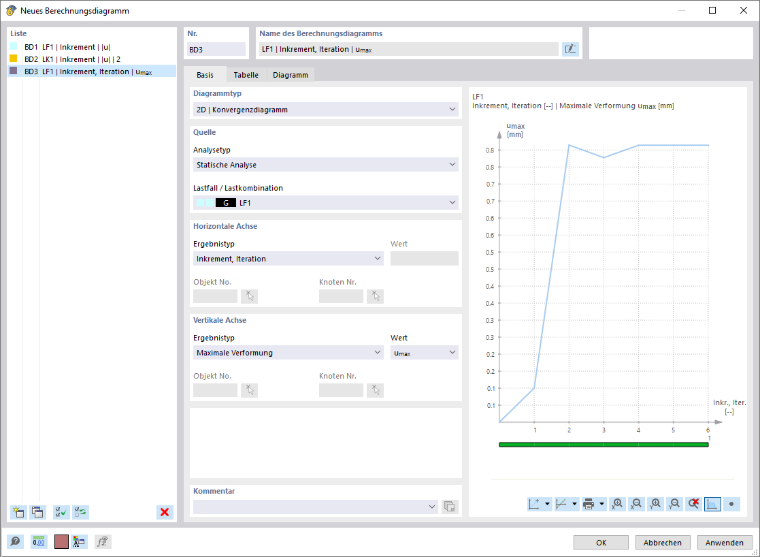Image resolution: width=760 pixels, height=557 pixels.
Task: Click 'Vertikale Achse' section heading
Action: click(x=220, y=320)
